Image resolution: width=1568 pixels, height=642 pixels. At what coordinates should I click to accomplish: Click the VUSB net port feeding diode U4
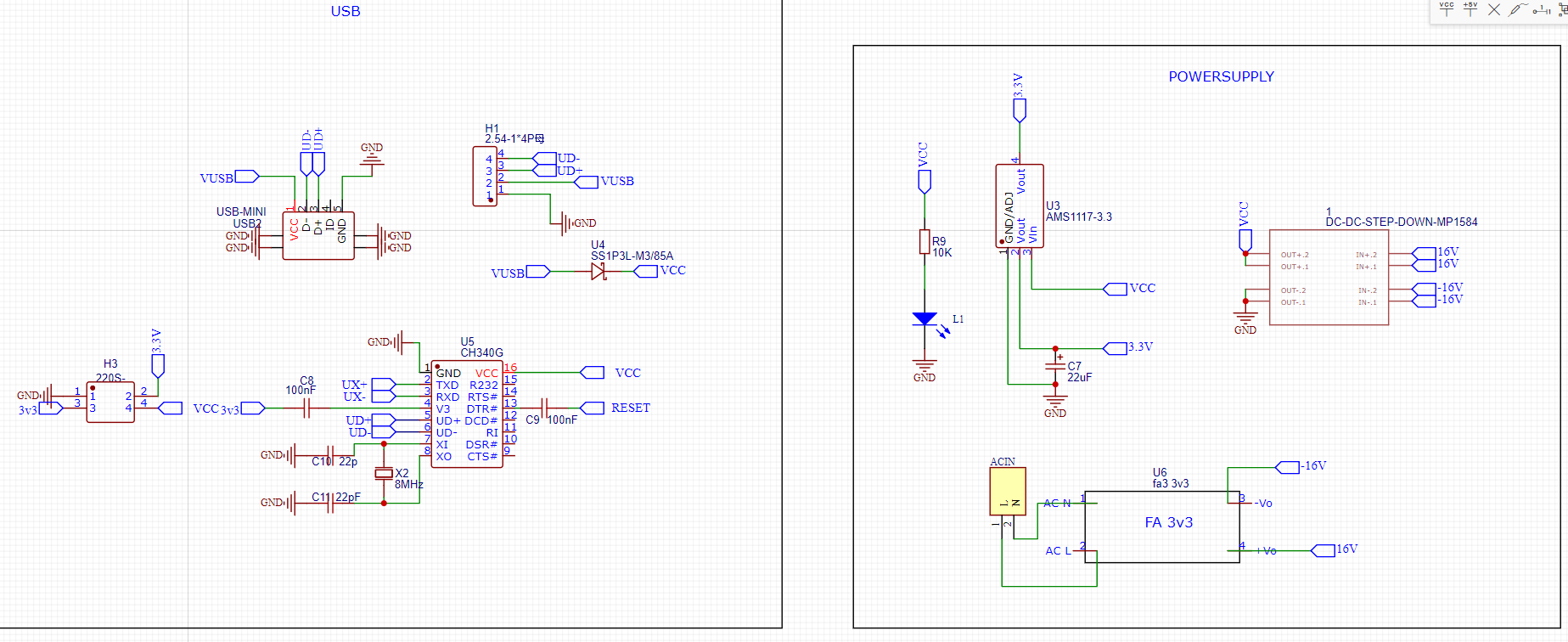click(x=520, y=273)
